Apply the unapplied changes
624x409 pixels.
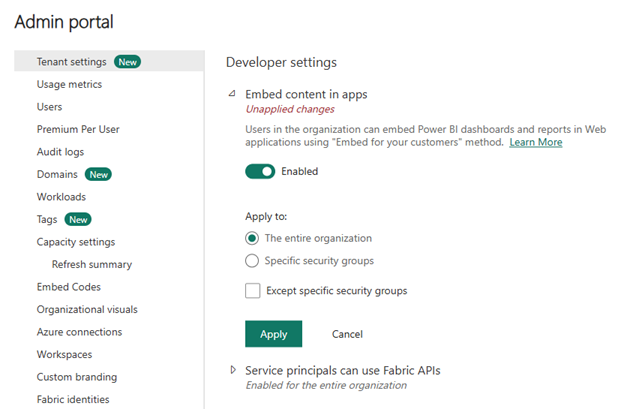click(x=273, y=334)
